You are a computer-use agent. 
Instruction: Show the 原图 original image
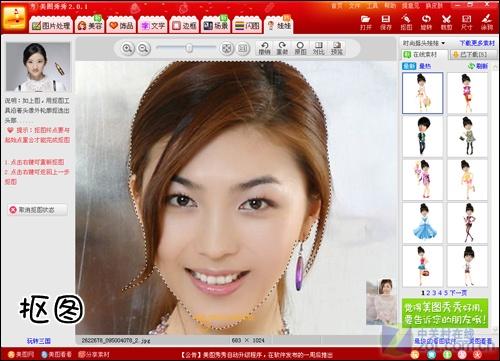(300, 48)
